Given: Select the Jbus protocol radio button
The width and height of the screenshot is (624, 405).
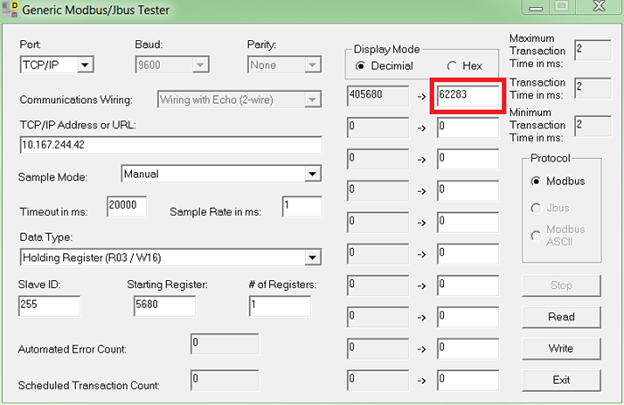Looking at the screenshot, I should click(536, 208).
